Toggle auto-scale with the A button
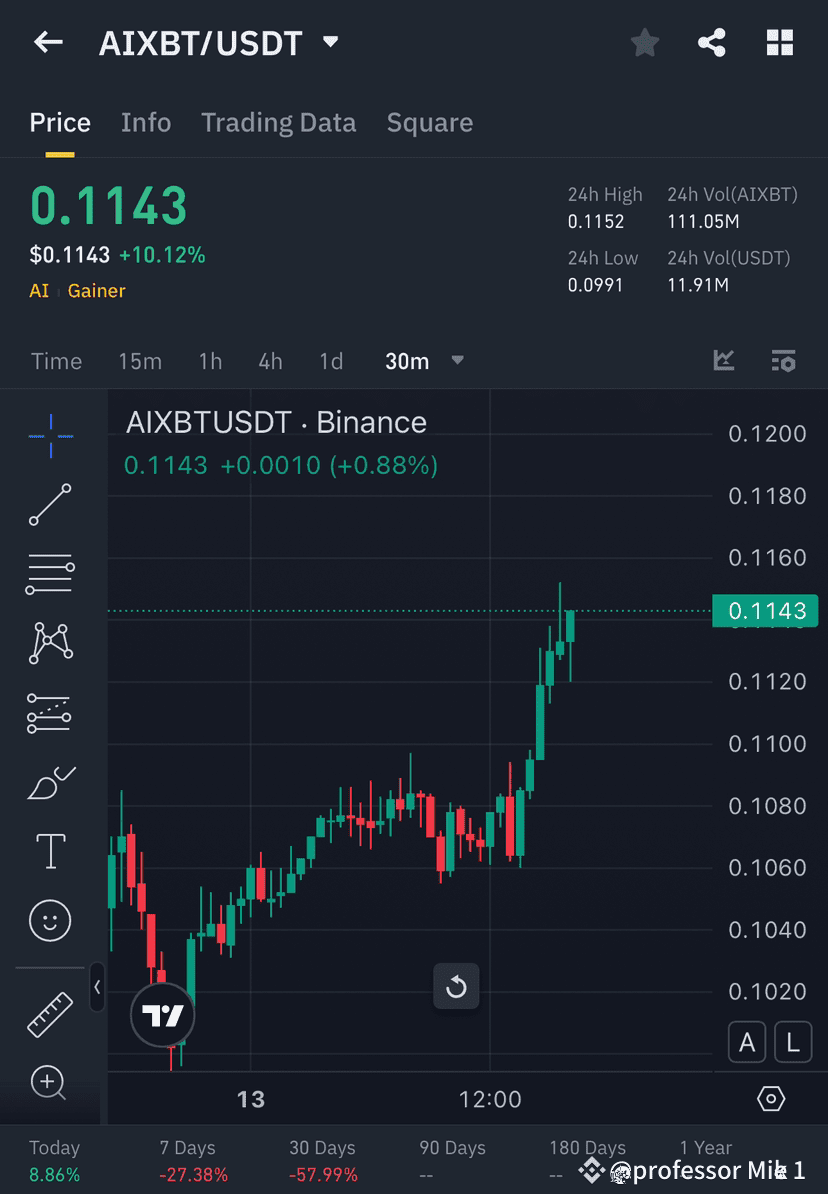828x1194 pixels. (747, 1042)
